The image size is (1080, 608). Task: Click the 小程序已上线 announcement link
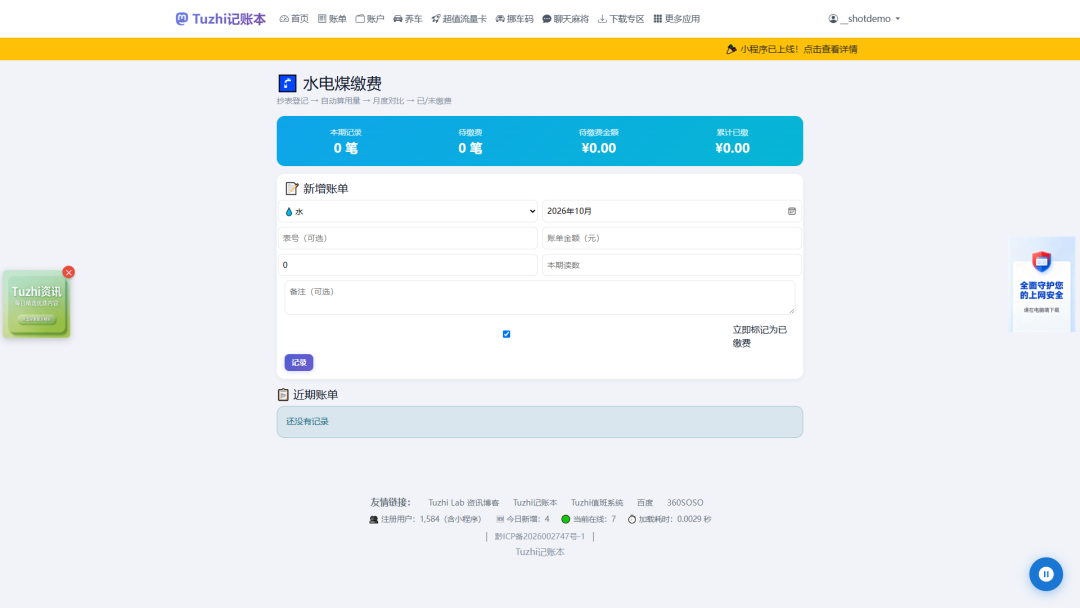(x=792, y=49)
